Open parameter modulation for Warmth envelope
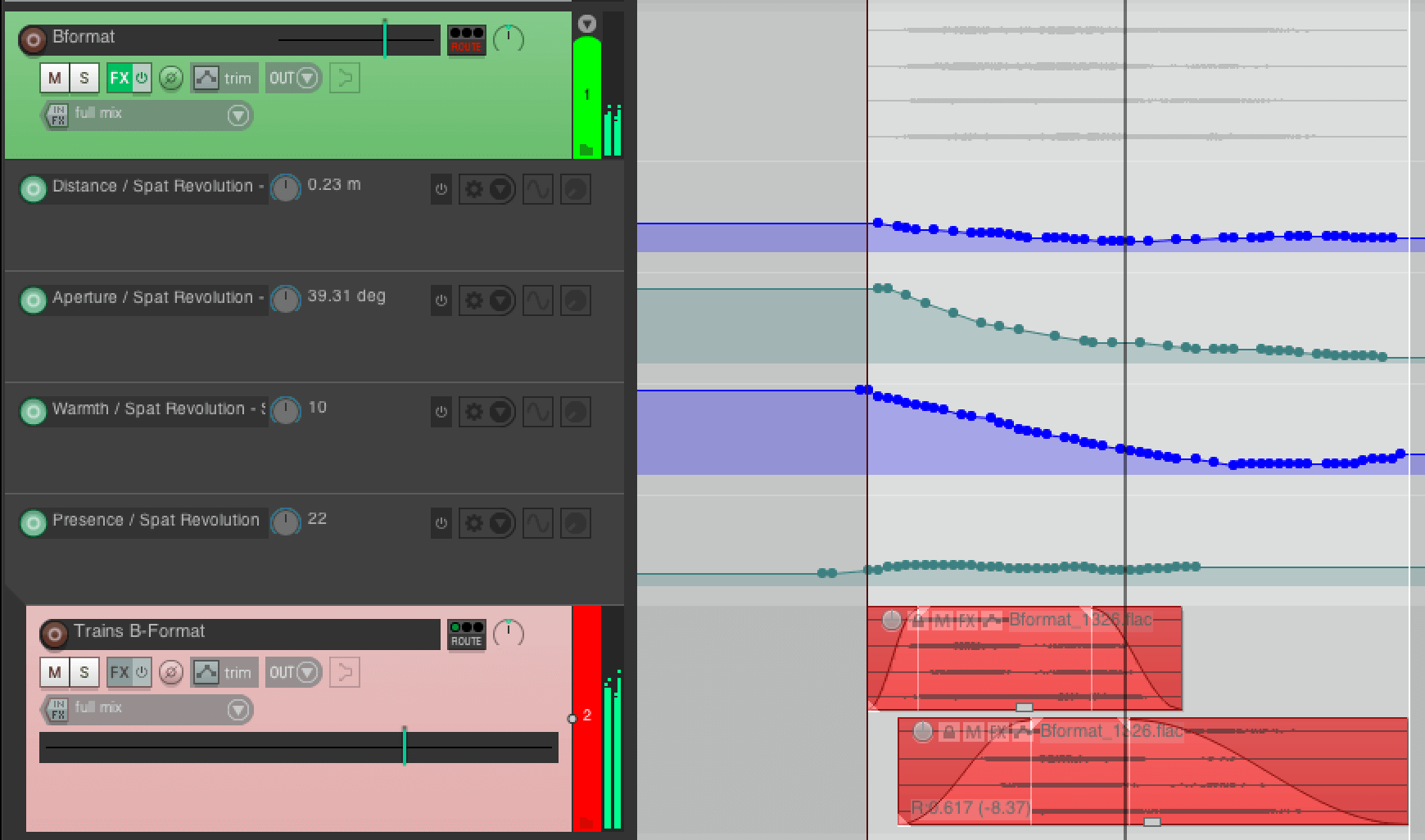Viewport: 1425px width, 840px height. pyautogui.click(x=537, y=412)
